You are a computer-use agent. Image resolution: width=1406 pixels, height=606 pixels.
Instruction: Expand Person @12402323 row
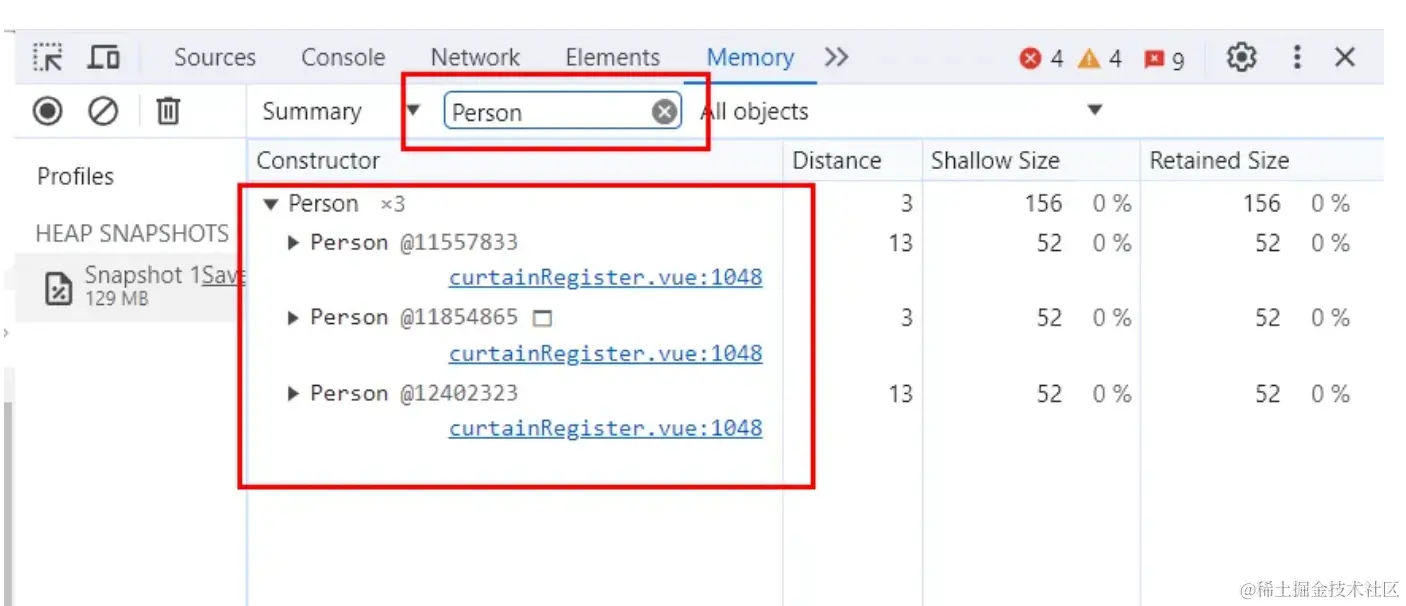pos(293,394)
